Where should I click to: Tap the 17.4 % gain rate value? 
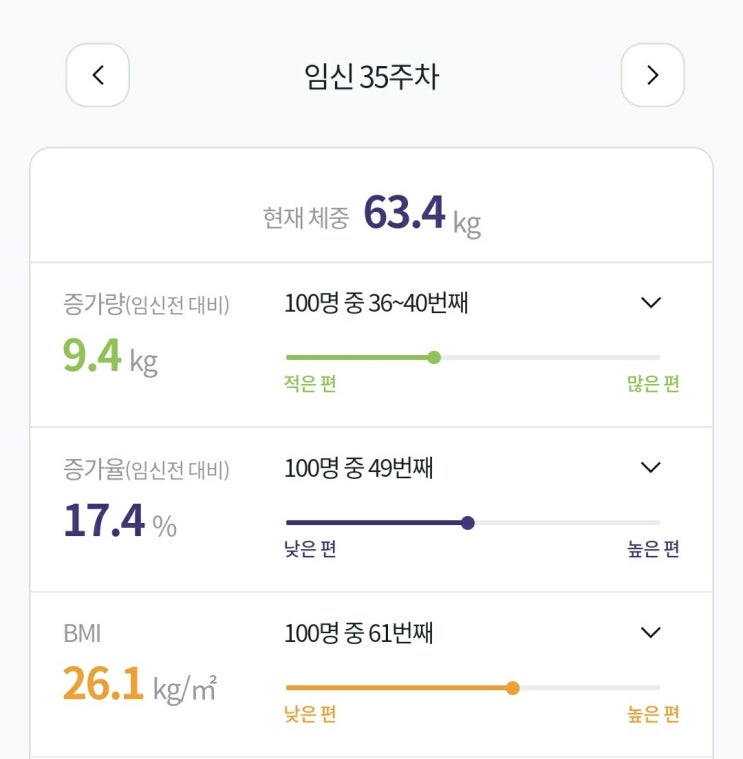click(x=120, y=521)
